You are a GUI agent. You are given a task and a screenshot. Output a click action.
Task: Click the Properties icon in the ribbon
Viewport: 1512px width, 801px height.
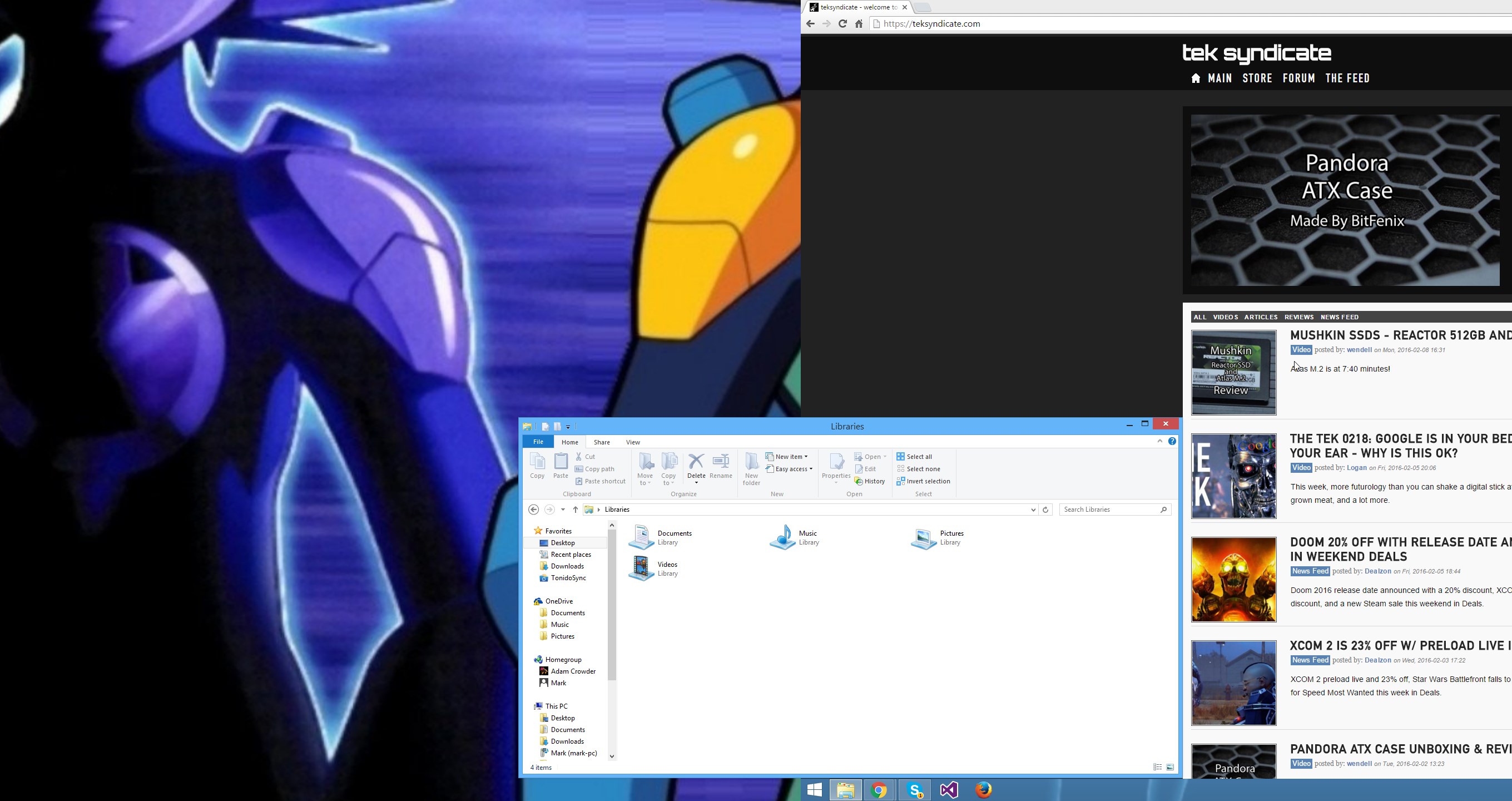pyautogui.click(x=836, y=462)
